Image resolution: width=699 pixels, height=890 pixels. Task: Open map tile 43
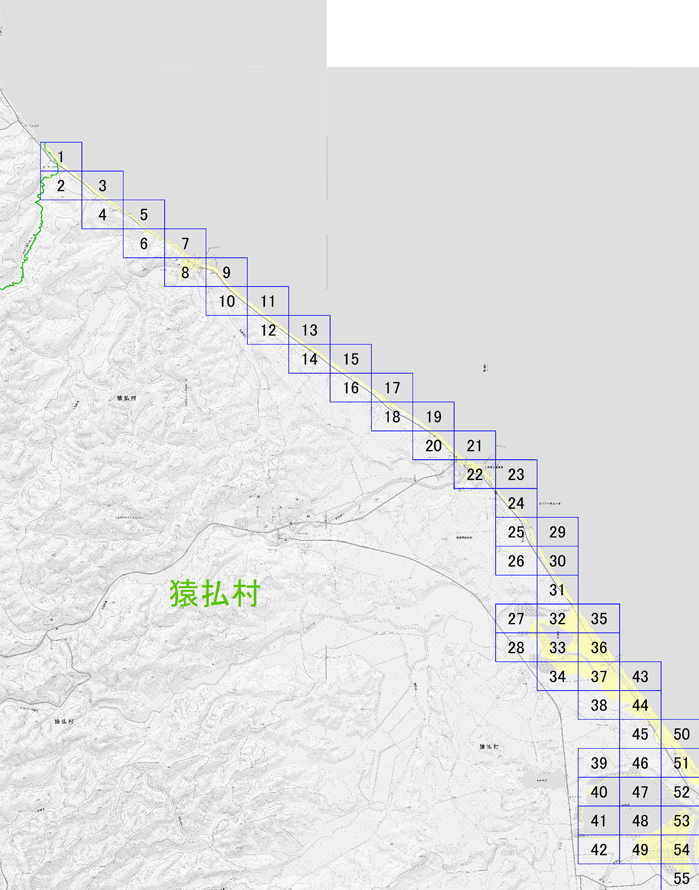pyautogui.click(x=641, y=677)
